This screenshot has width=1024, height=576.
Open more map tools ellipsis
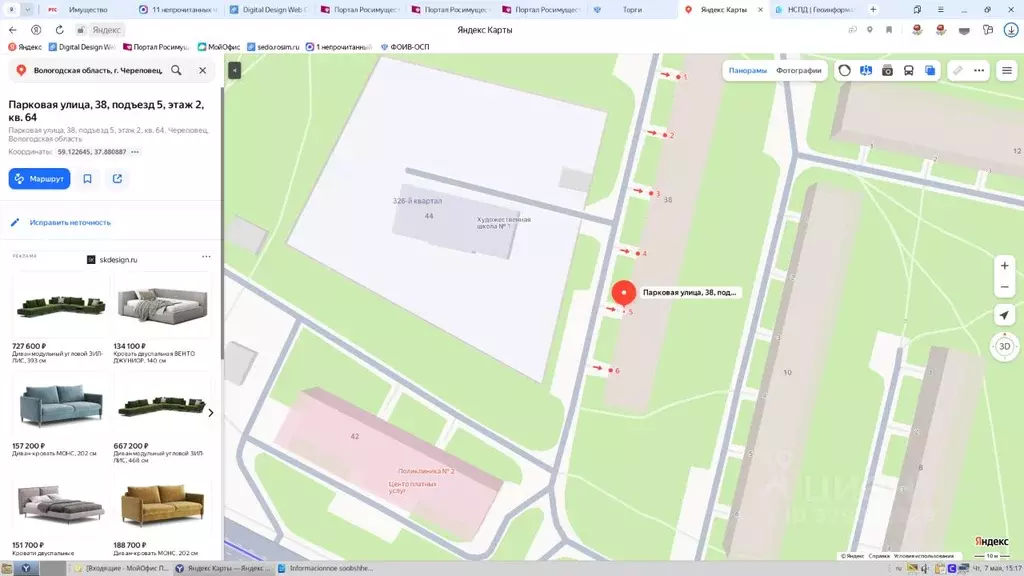(979, 71)
